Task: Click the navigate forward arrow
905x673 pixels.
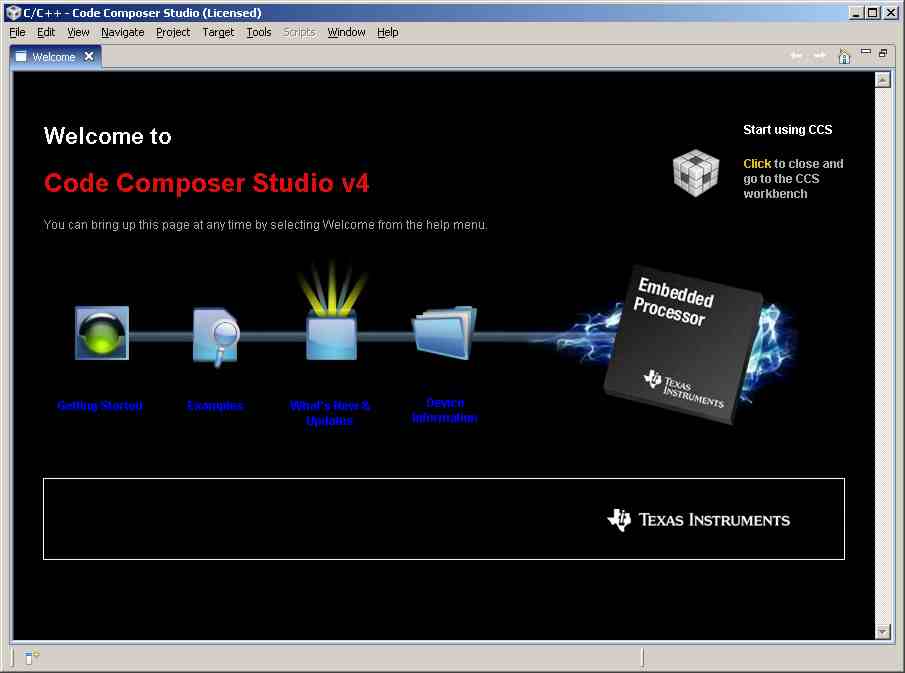Action: [820, 55]
